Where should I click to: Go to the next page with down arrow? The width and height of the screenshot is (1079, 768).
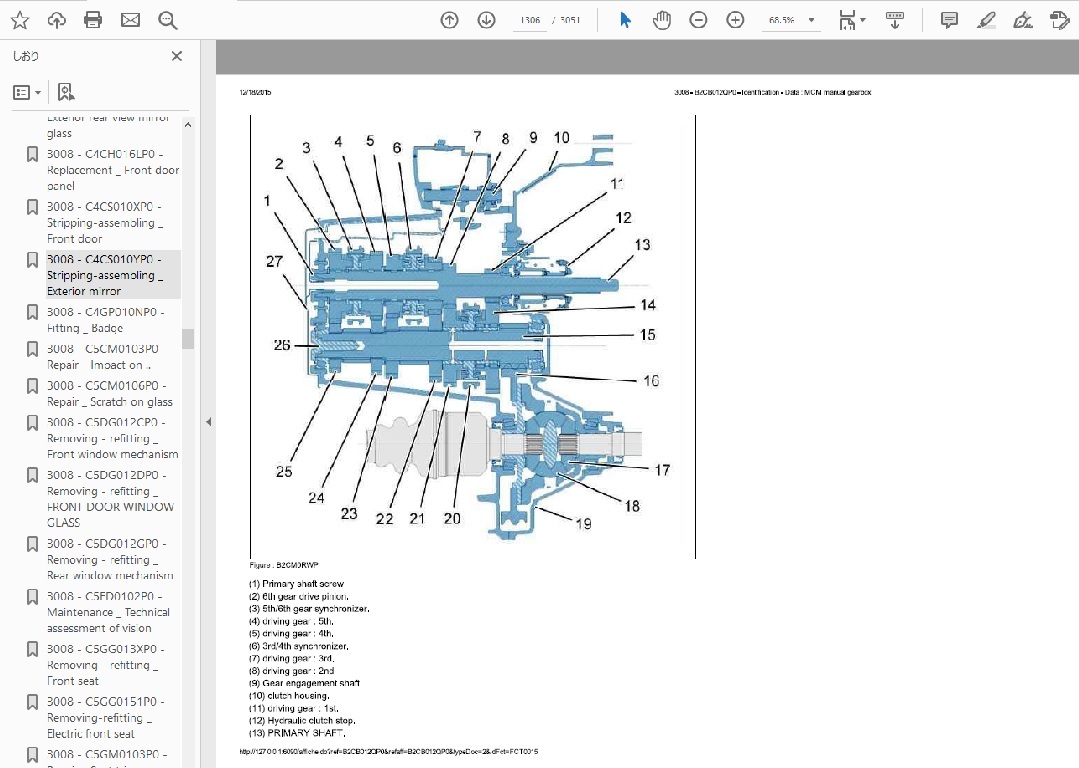click(x=487, y=20)
